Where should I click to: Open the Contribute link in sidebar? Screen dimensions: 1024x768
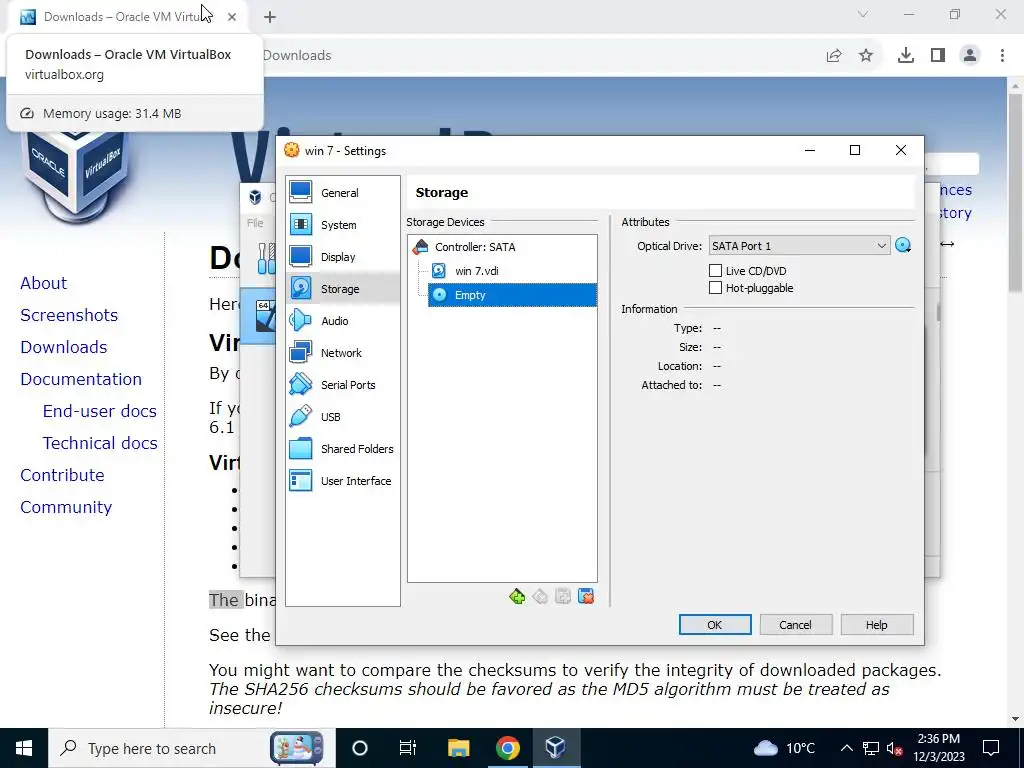click(62, 475)
